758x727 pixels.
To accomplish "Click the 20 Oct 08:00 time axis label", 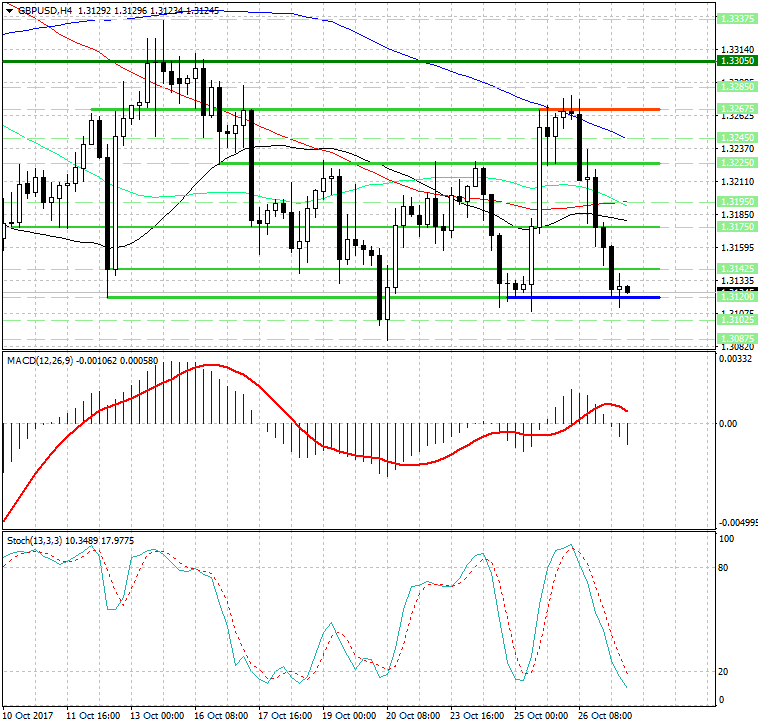I will click(x=415, y=716).
